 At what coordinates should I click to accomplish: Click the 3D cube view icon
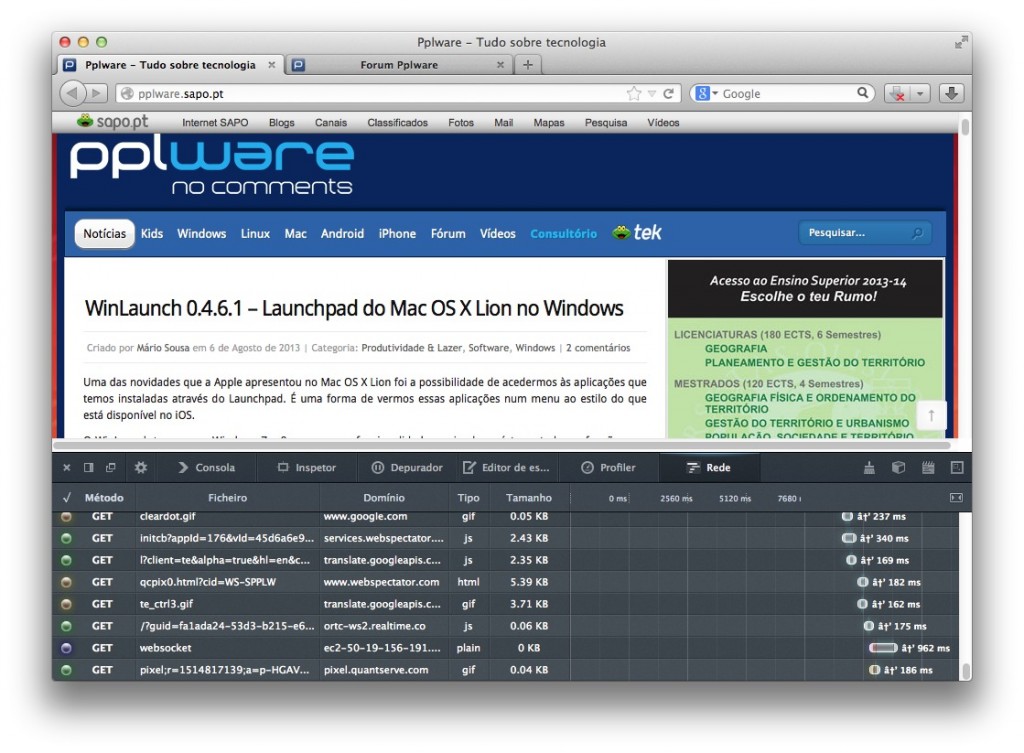[898, 467]
